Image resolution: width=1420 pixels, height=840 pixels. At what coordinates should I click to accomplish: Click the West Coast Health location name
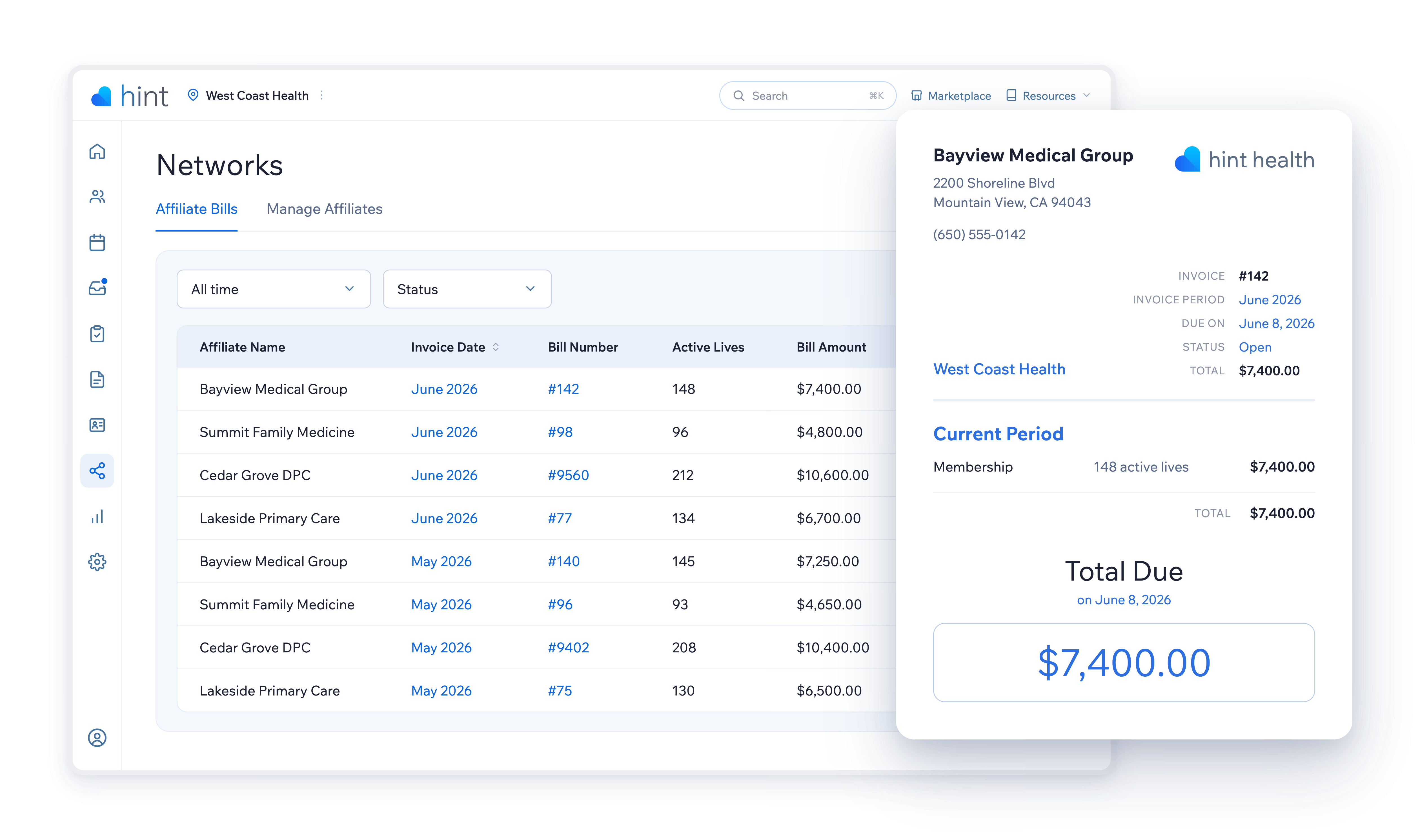tap(257, 96)
